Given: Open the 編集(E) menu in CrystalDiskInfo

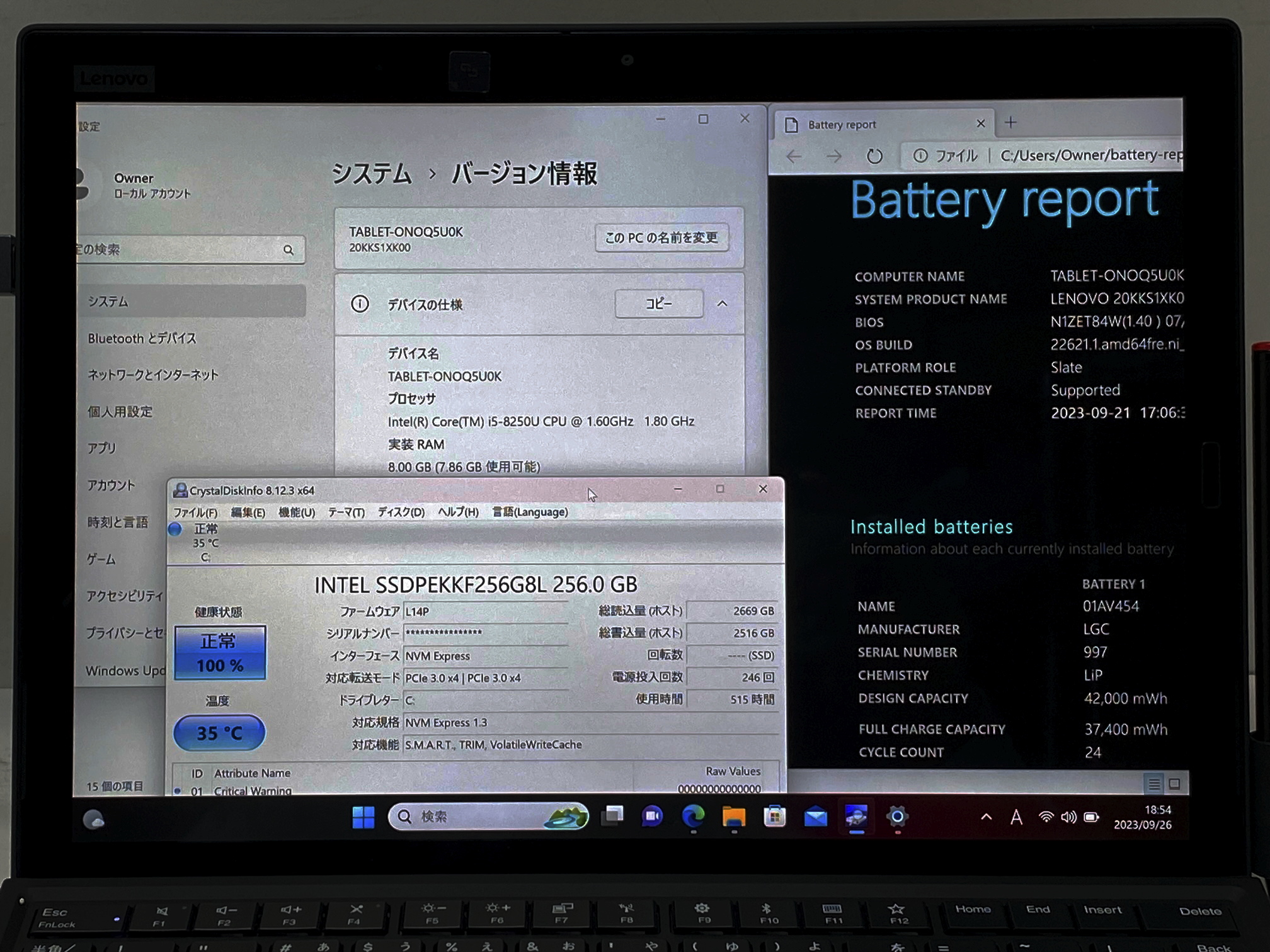Looking at the screenshot, I should pos(248,513).
